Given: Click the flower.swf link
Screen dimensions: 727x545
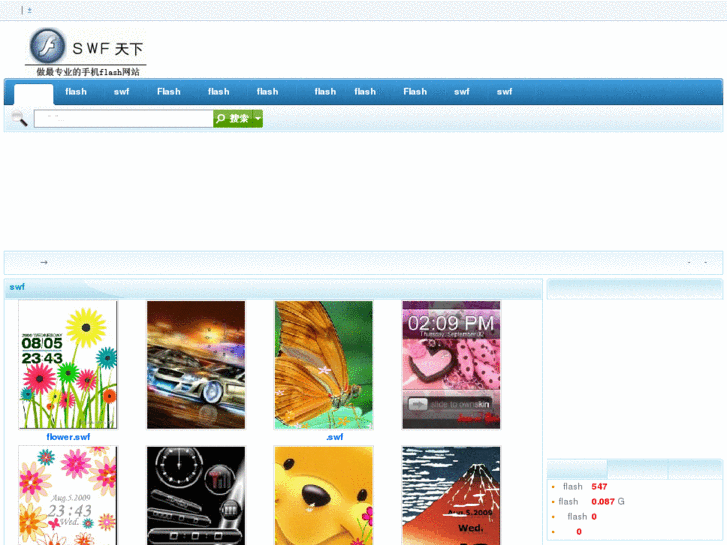Looking at the screenshot, I should point(68,437).
